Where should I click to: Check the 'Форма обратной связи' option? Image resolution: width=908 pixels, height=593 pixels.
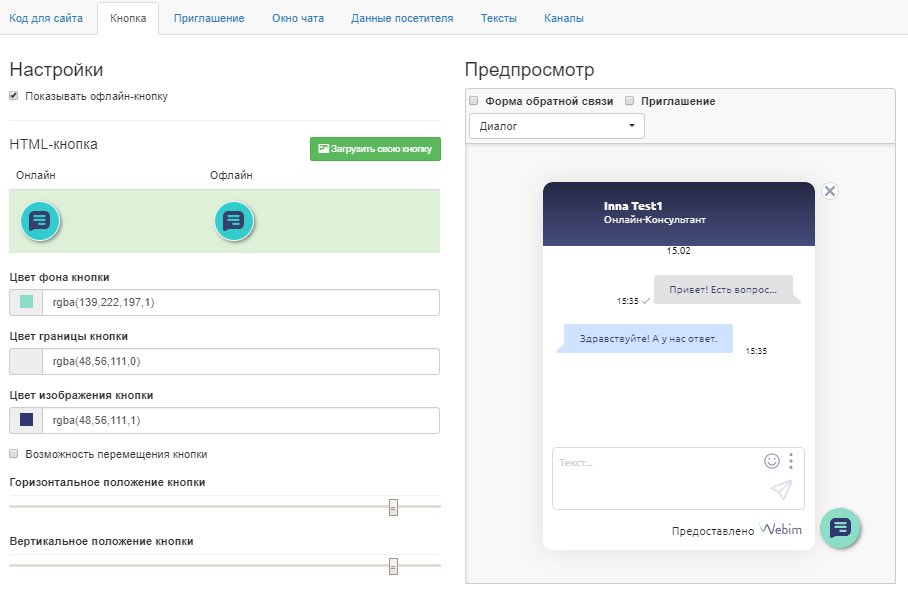pos(474,101)
